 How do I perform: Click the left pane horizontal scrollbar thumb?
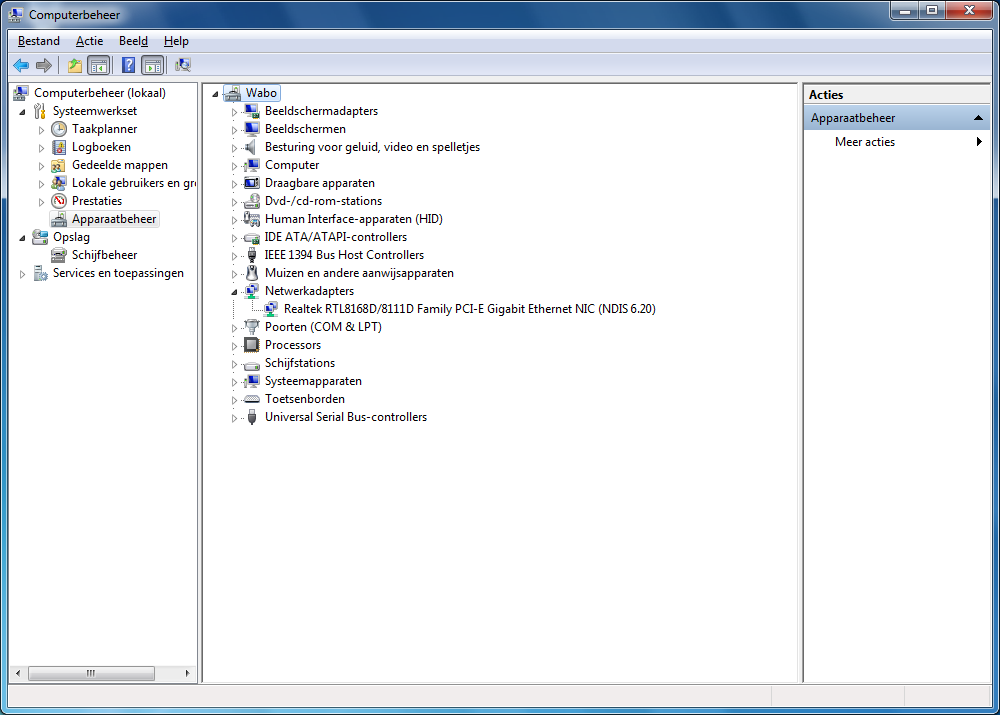(x=90, y=673)
